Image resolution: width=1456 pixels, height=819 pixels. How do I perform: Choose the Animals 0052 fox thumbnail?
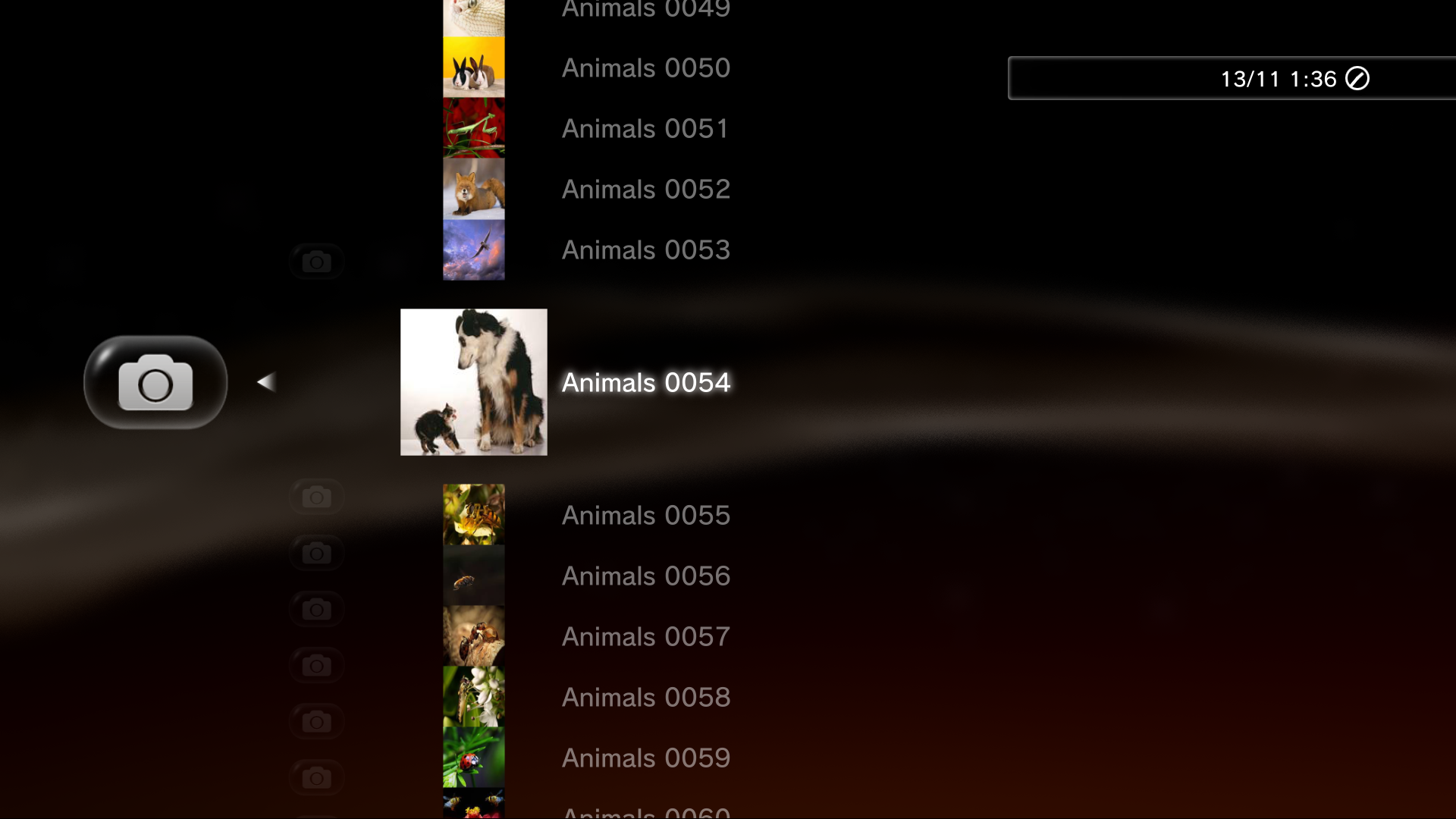(x=474, y=189)
